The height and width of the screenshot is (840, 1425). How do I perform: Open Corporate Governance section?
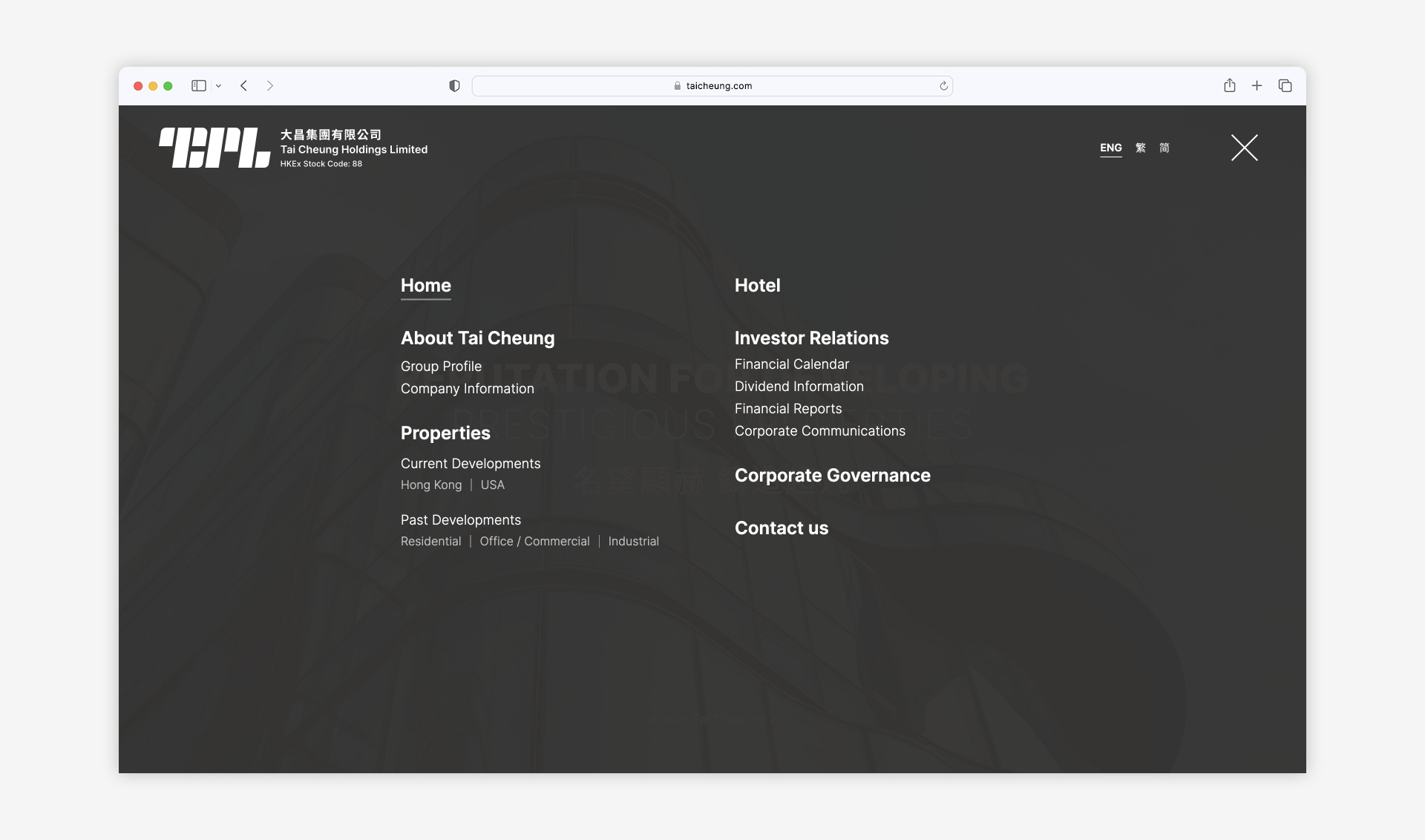pyautogui.click(x=832, y=476)
